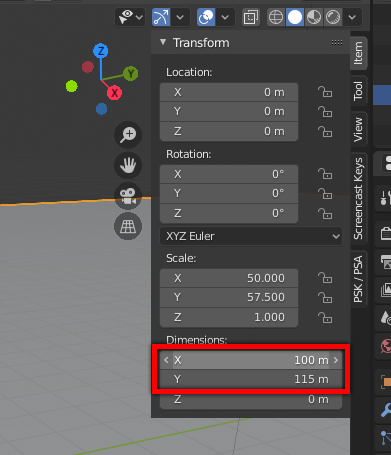Lock the Location X value

click(325, 92)
